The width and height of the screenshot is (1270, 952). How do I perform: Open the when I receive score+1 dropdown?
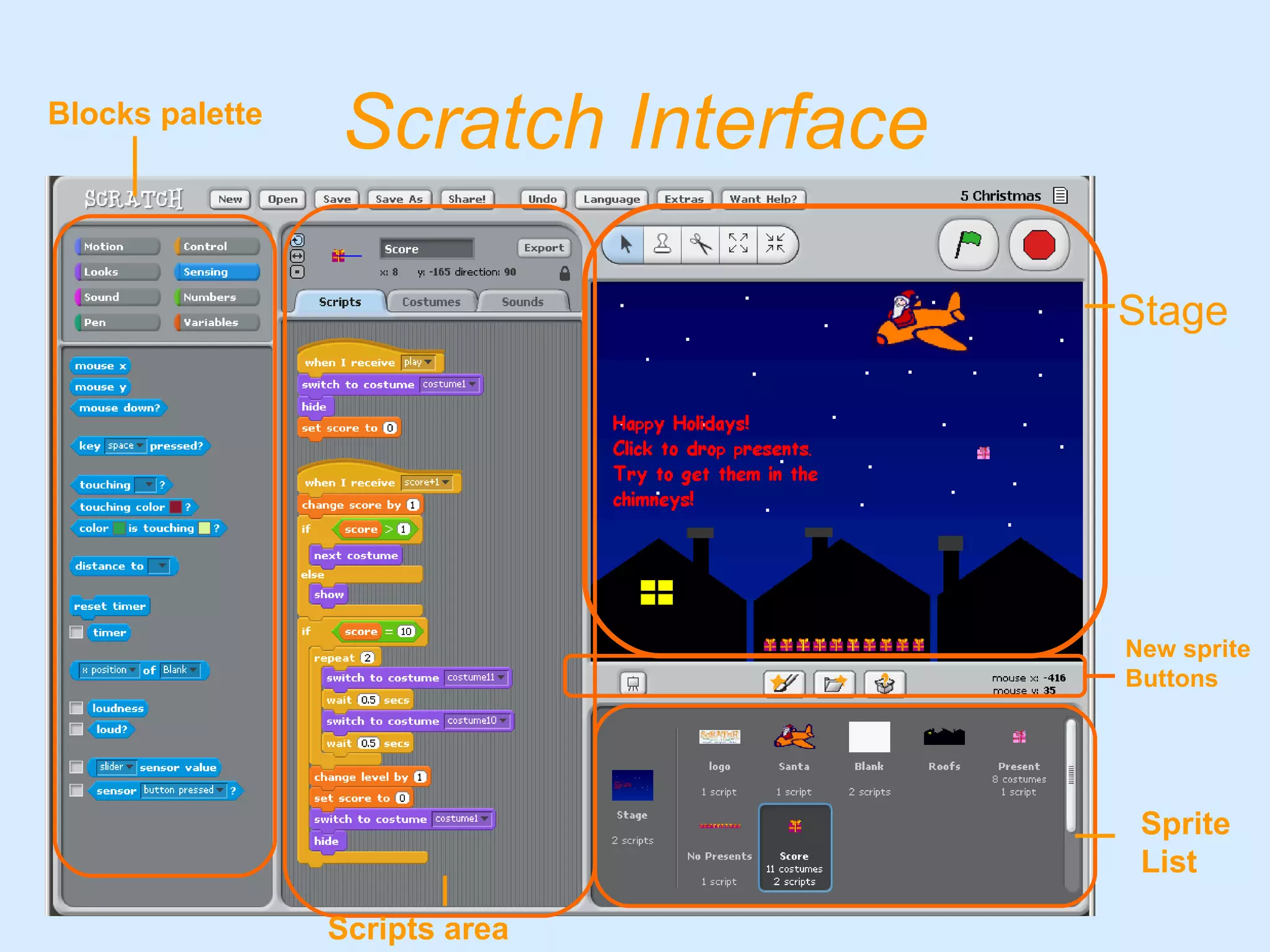pyautogui.click(x=427, y=482)
